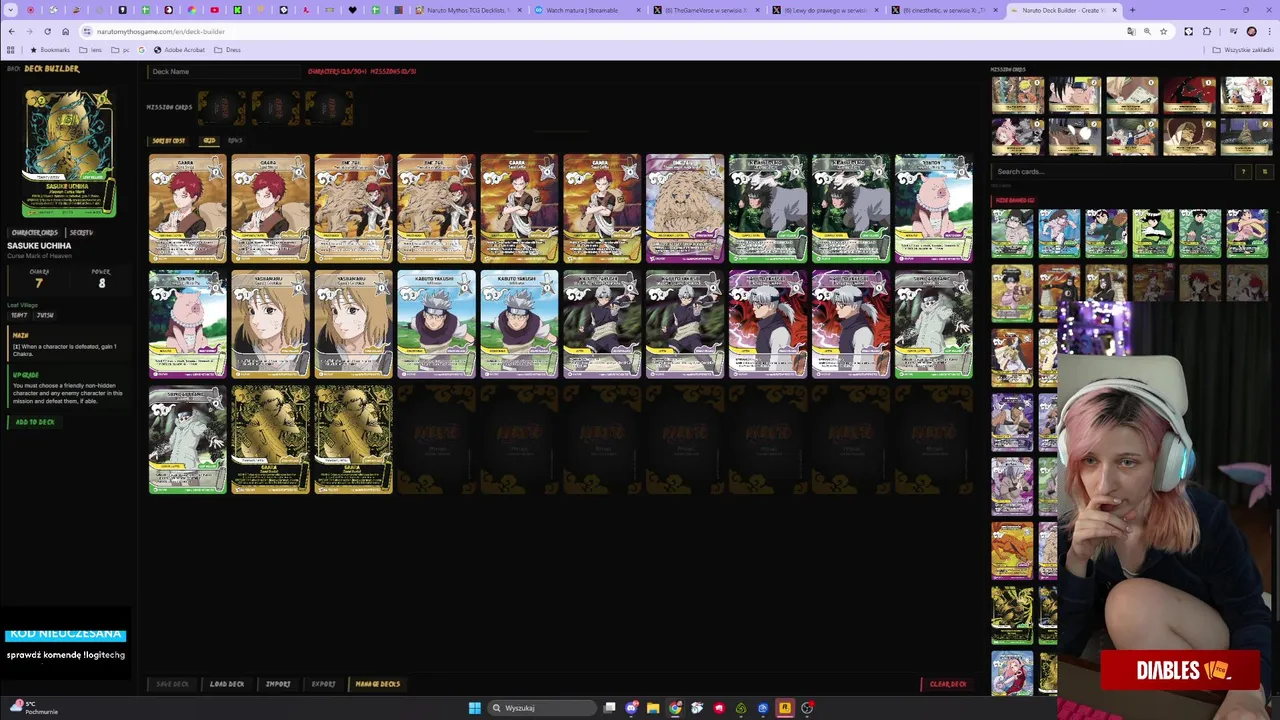Click the browser back arrow
The height and width of the screenshot is (720, 1280).
pyautogui.click(x=11, y=31)
